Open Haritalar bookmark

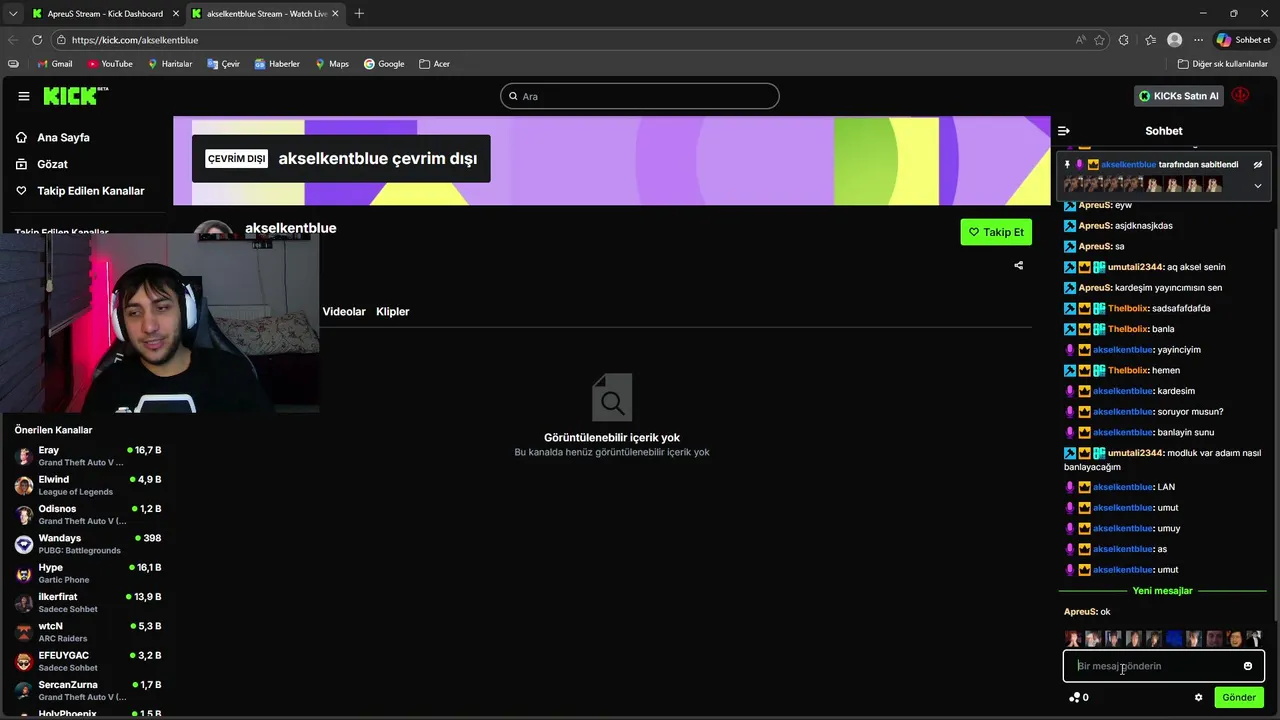pos(170,64)
